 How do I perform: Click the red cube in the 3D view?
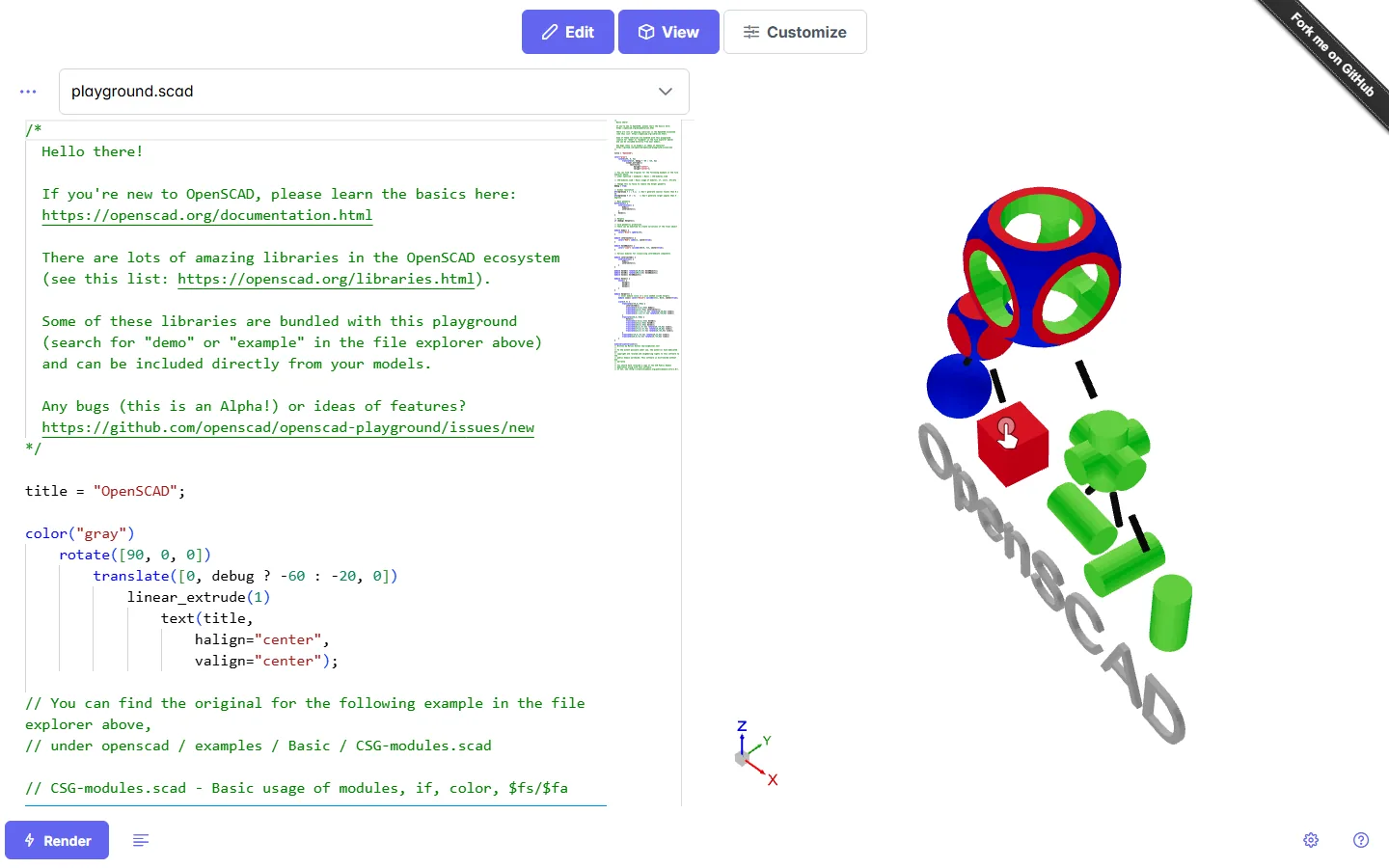coord(1013,444)
